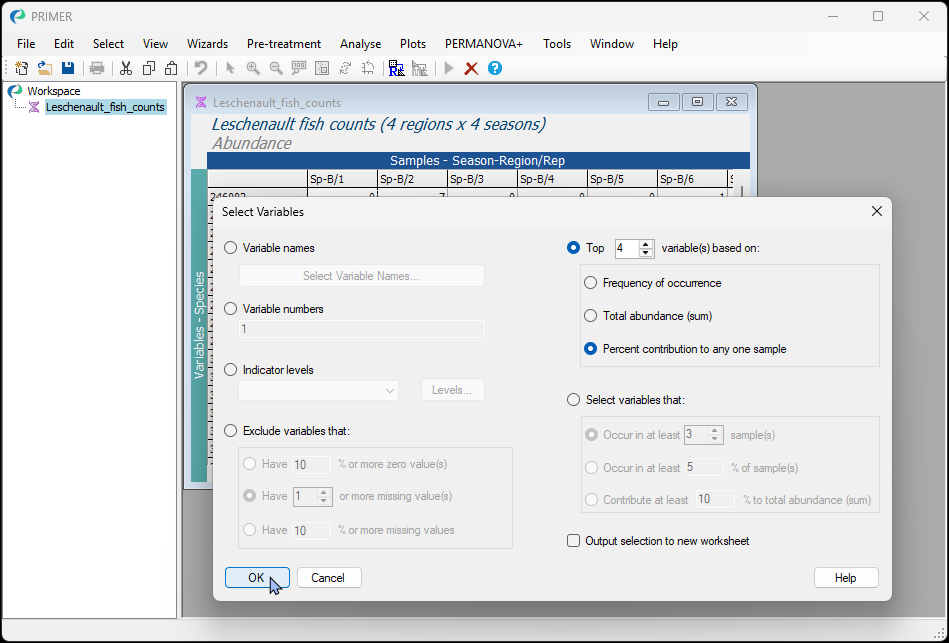
Task: Maximize the Leschenault_fish_counts worksheet window
Action: pyautogui.click(x=697, y=102)
